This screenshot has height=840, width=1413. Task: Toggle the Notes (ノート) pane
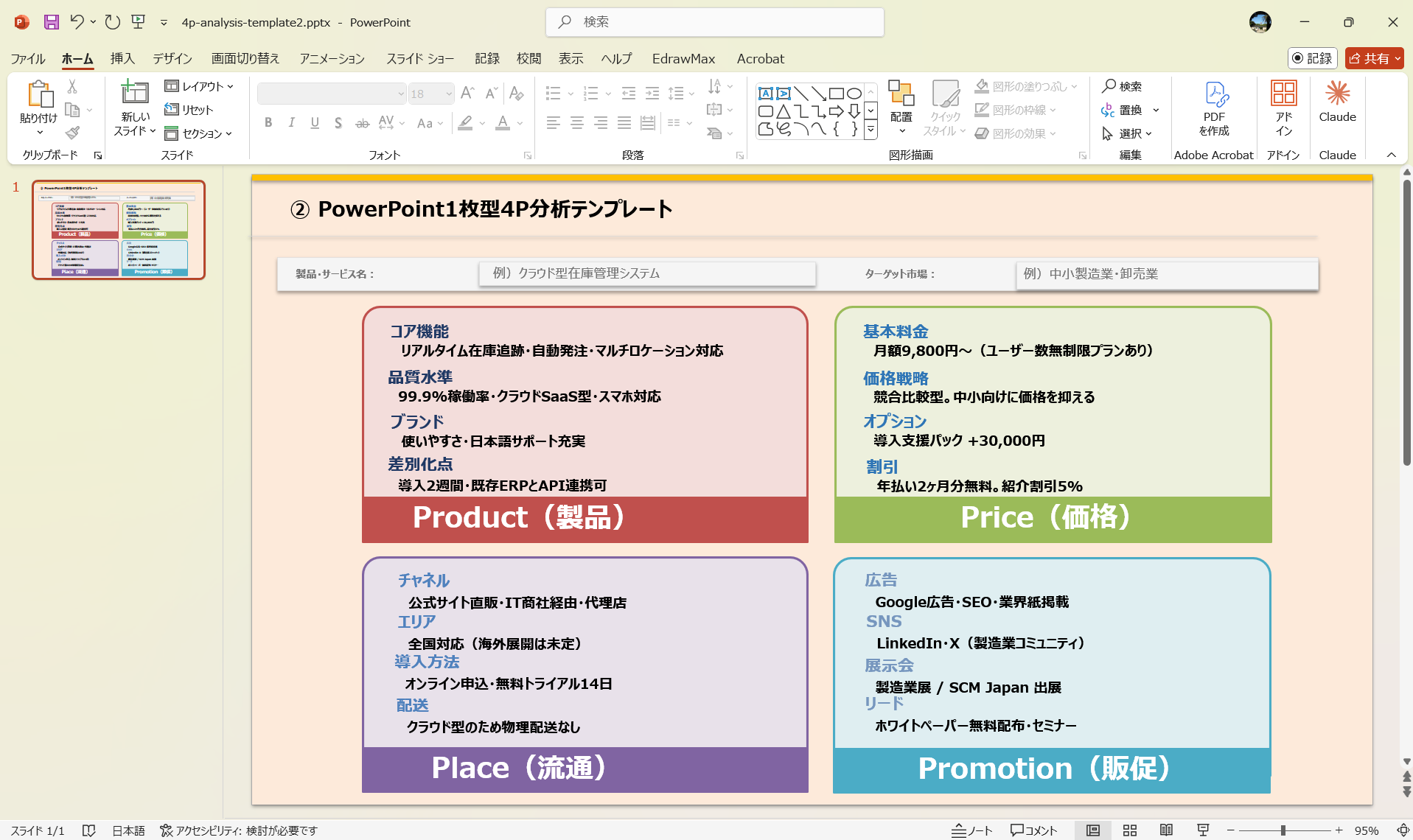click(x=971, y=830)
